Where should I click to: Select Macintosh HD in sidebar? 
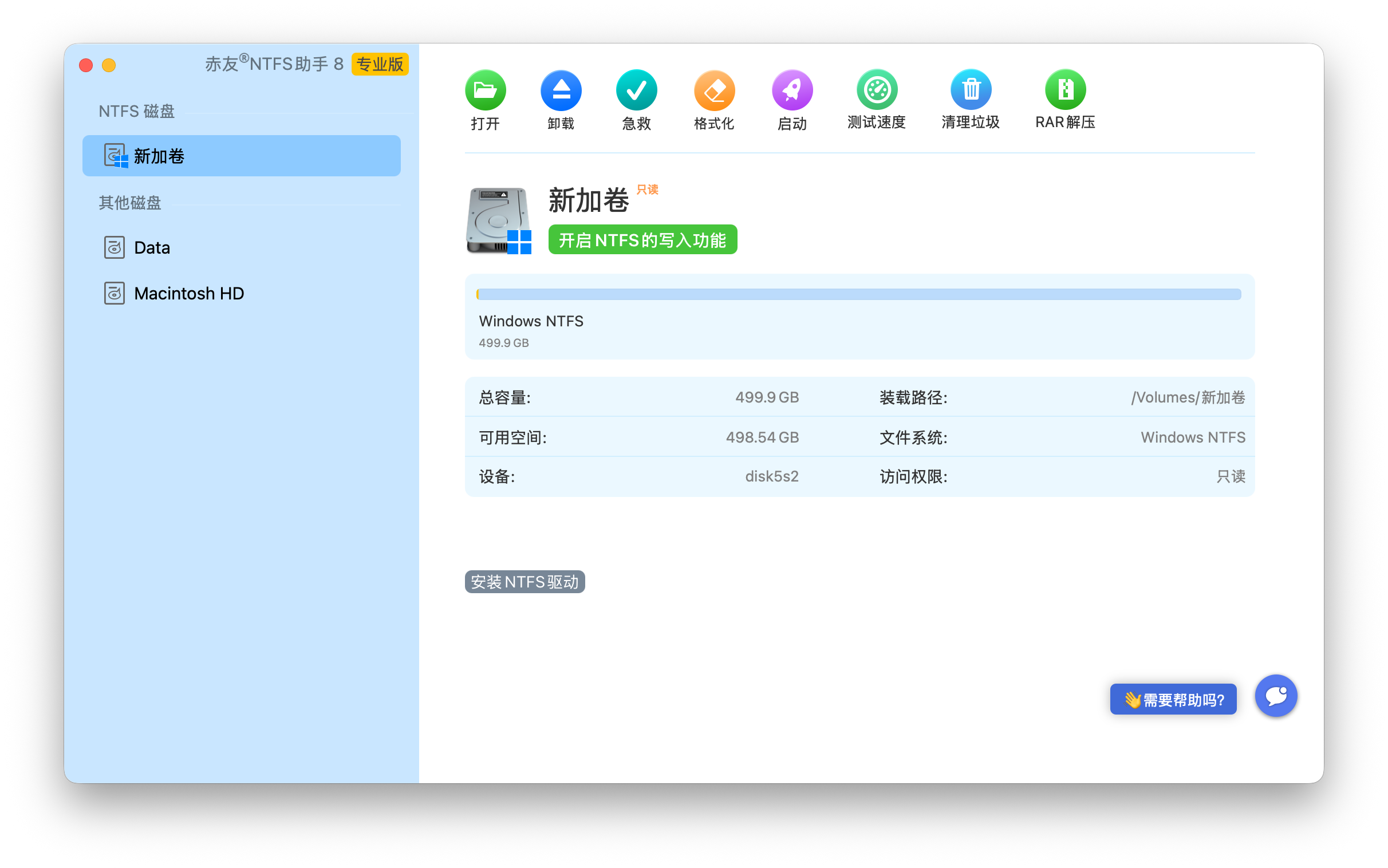click(242, 293)
